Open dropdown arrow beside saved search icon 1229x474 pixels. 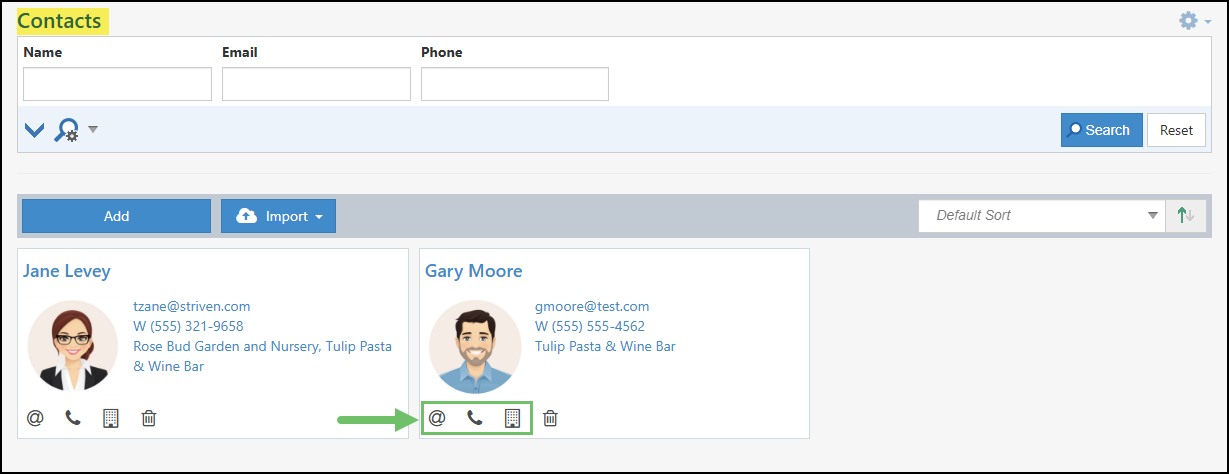[x=92, y=129]
